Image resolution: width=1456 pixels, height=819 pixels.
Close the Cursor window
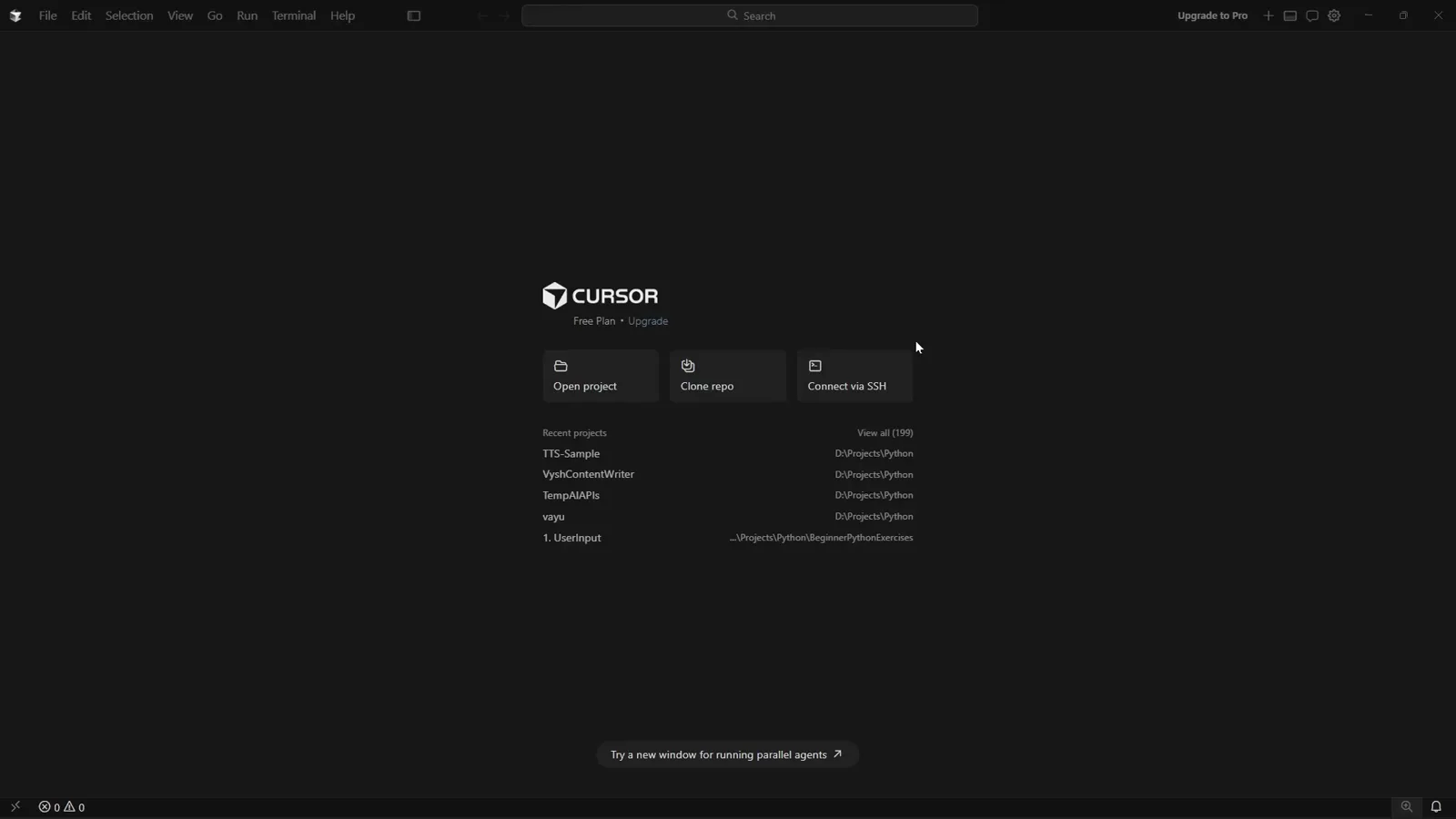click(x=1439, y=15)
